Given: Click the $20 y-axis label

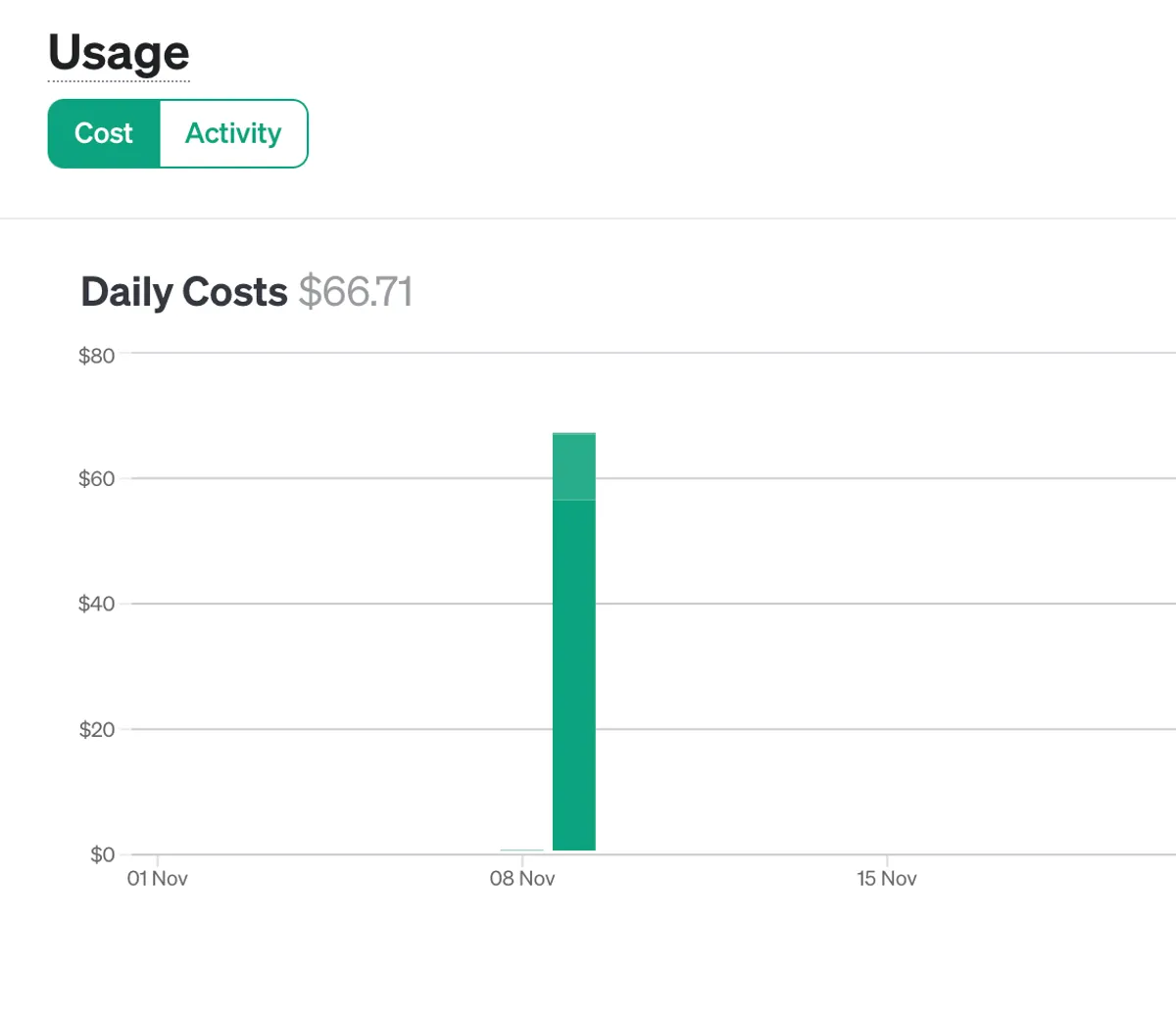Looking at the screenshot, I should (x=96, y=729).
